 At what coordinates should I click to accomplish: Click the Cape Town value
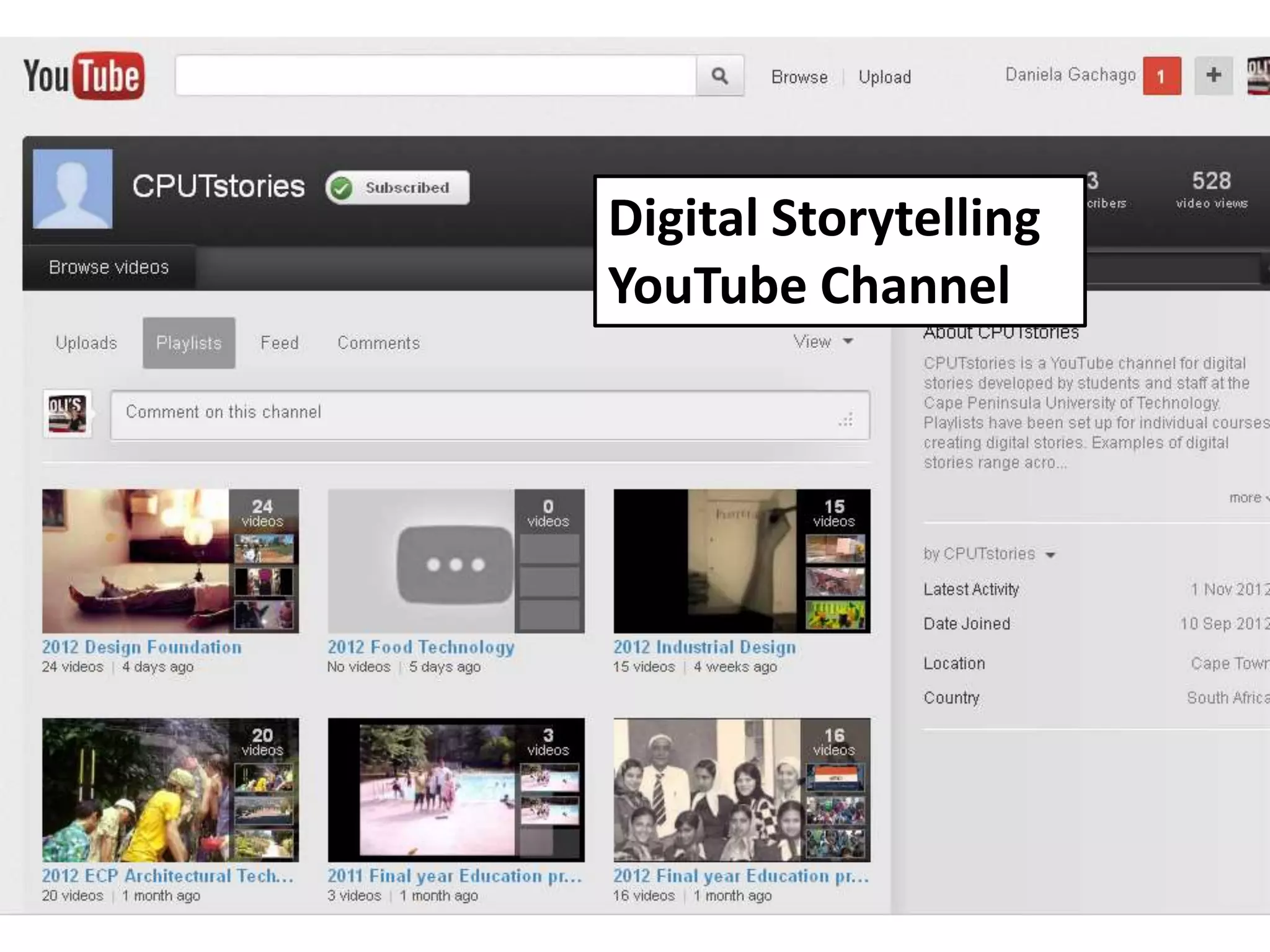coord(1230,663)
